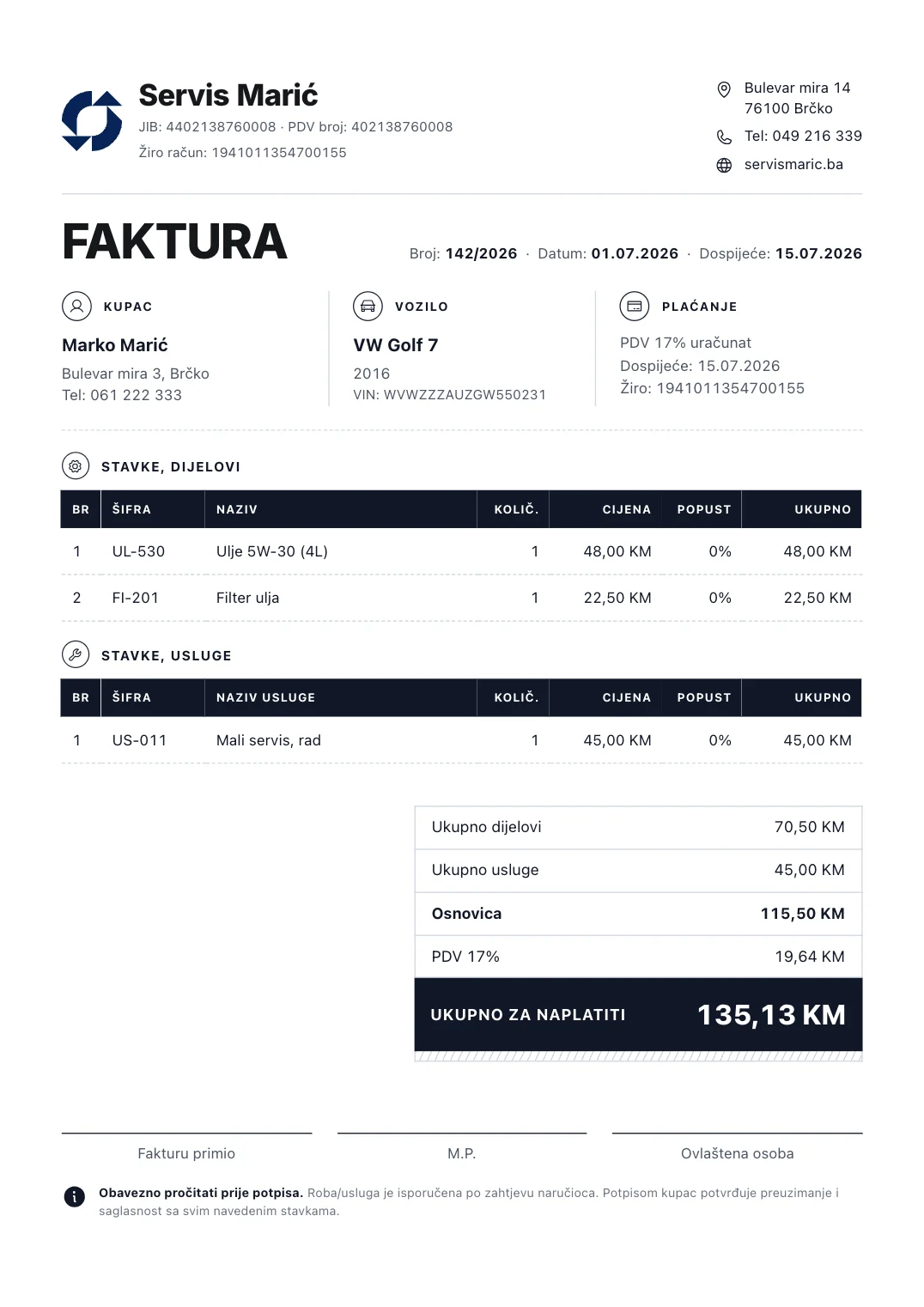Click the 48,00 KM total in Ulje row
Image resolution: width=924 pixels, height=1307 pixels.
point(818,551)
